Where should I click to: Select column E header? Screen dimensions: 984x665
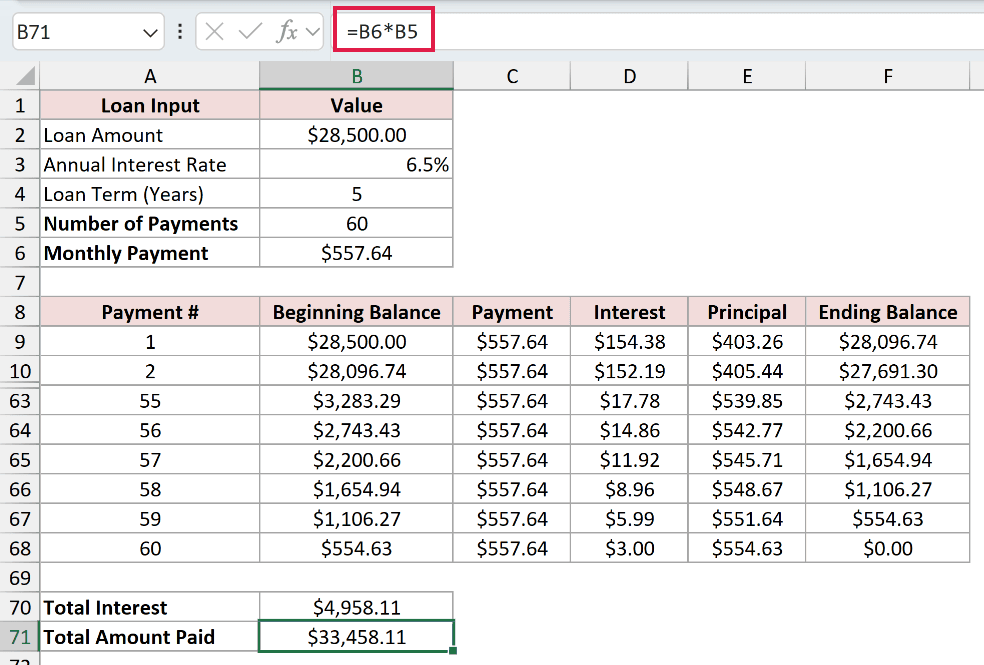(747, 76)
